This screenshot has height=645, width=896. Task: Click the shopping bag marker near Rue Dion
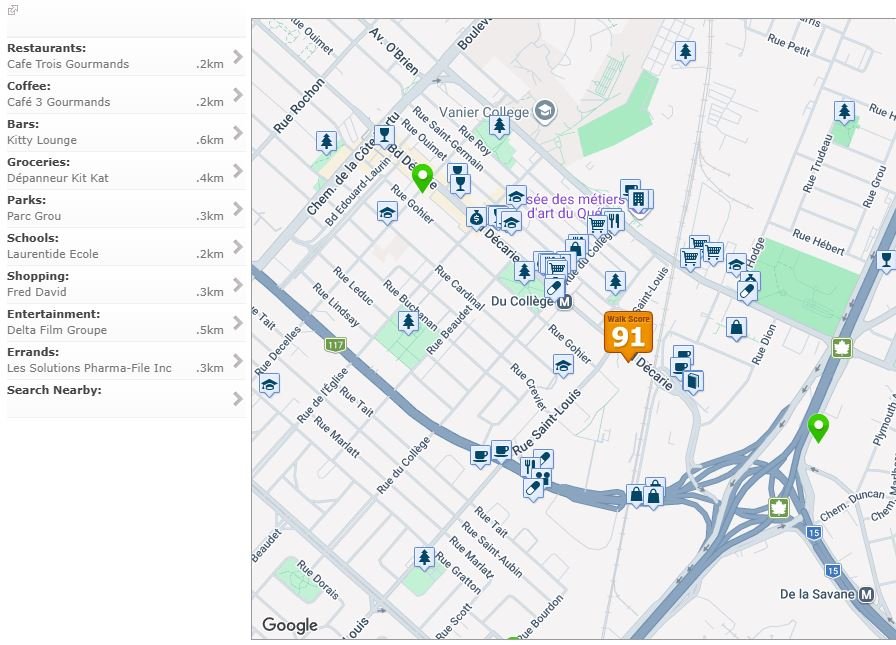pyautogui.click(x=736, y=328)
